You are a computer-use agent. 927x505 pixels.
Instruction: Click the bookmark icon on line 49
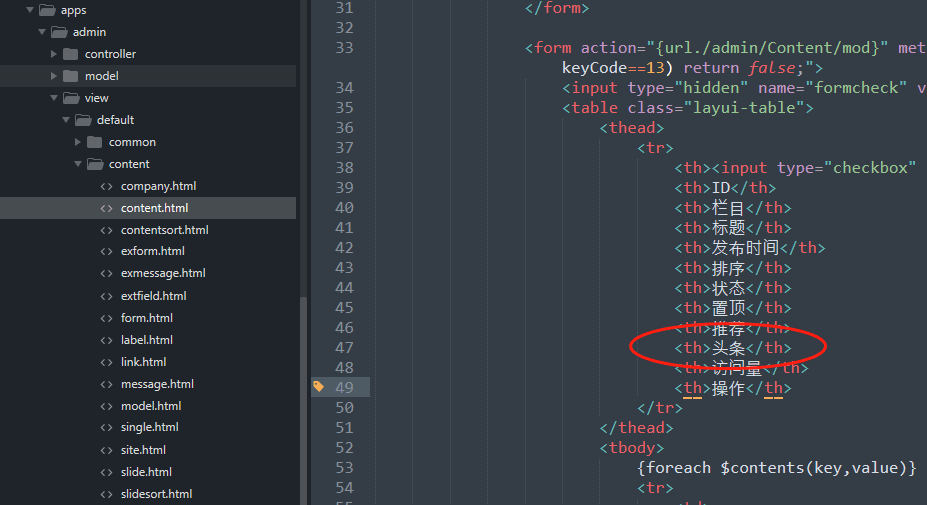(x=318, y=387)
